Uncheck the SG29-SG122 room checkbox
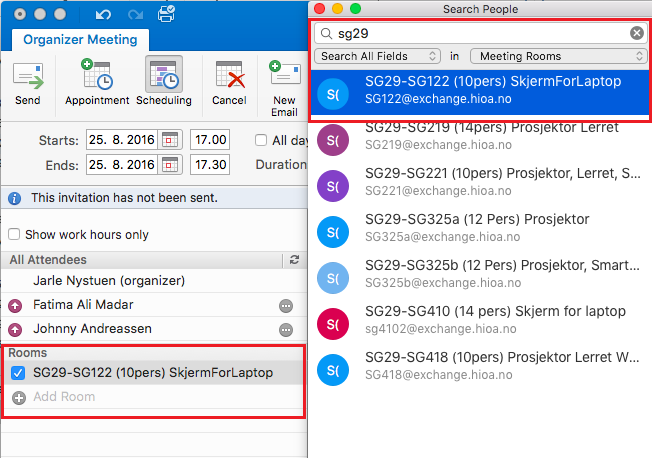This screenshot has height=458, width=652. [x=17, y=373]
